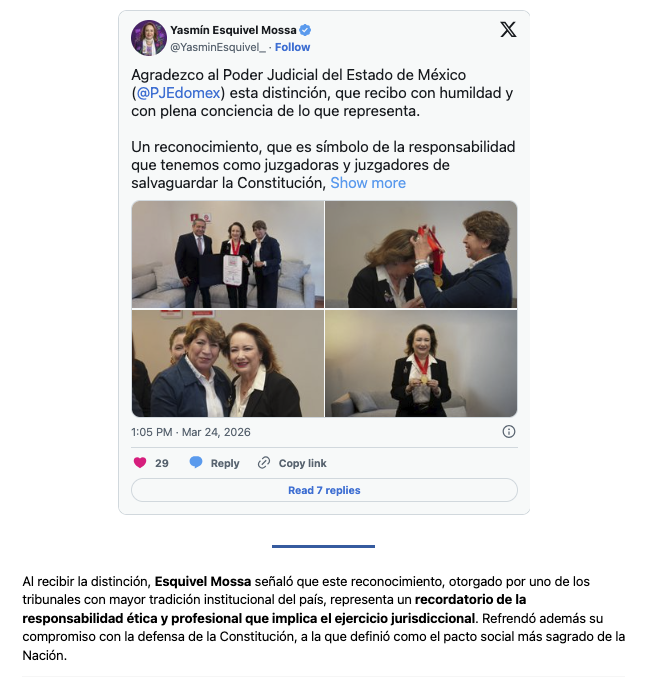
Task: View photo of medal being placed
Action: click(421, 254)
